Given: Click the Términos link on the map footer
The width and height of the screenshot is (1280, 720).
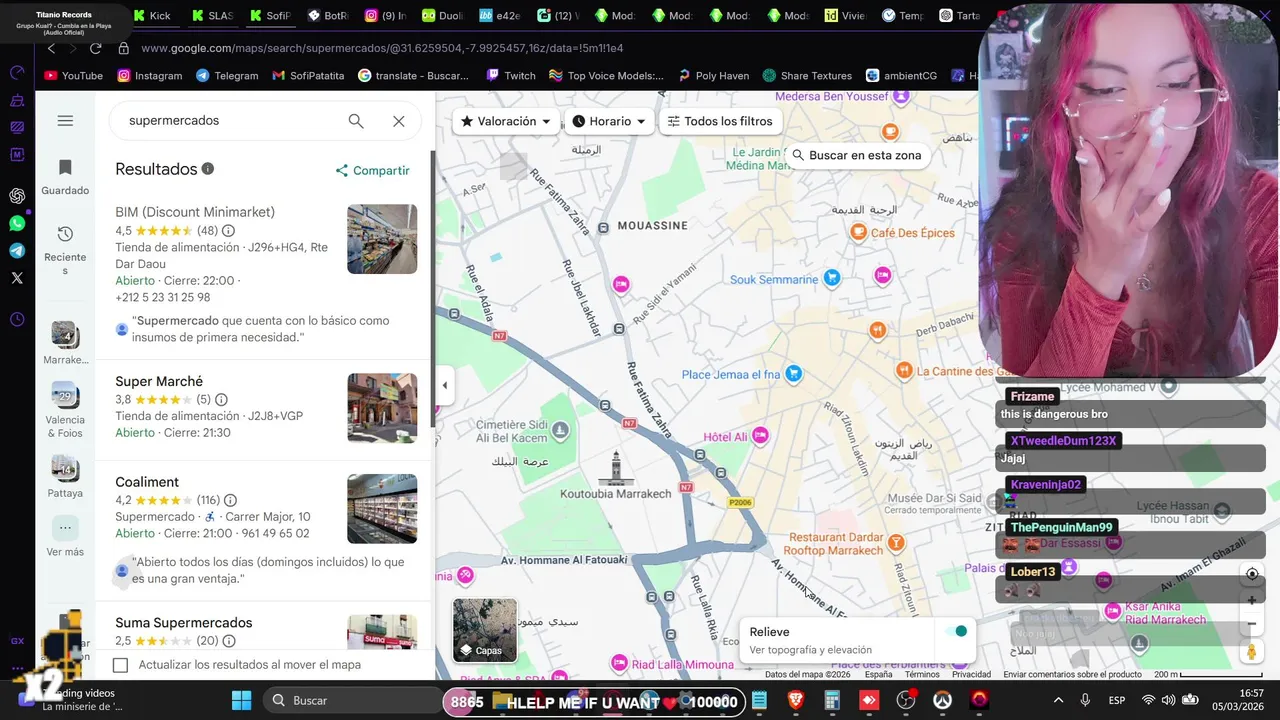Looking at the screenshot, I should [x=922, y=674].
